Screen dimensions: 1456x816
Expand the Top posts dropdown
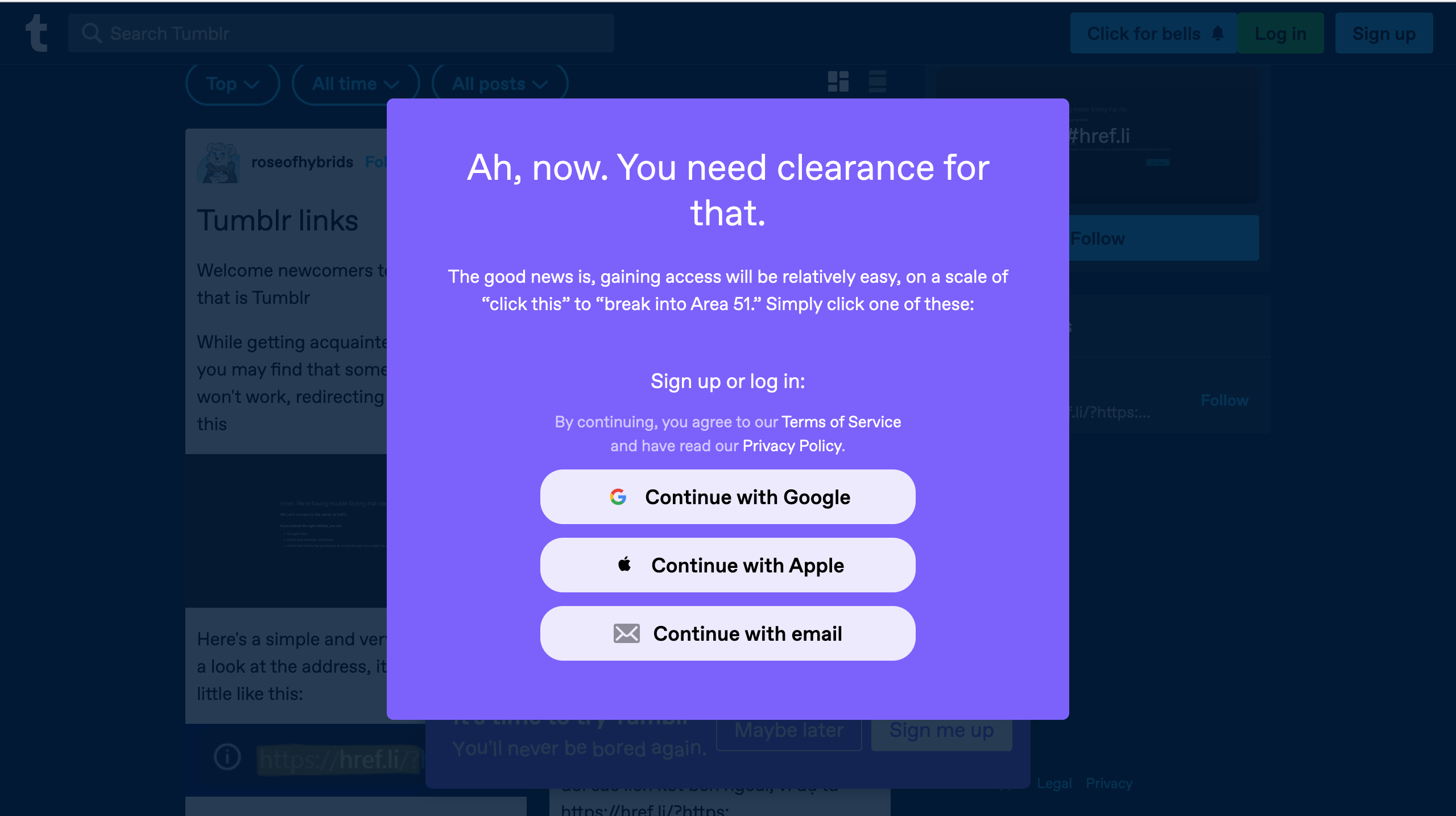pyautogui.click(x=232, y=83)
